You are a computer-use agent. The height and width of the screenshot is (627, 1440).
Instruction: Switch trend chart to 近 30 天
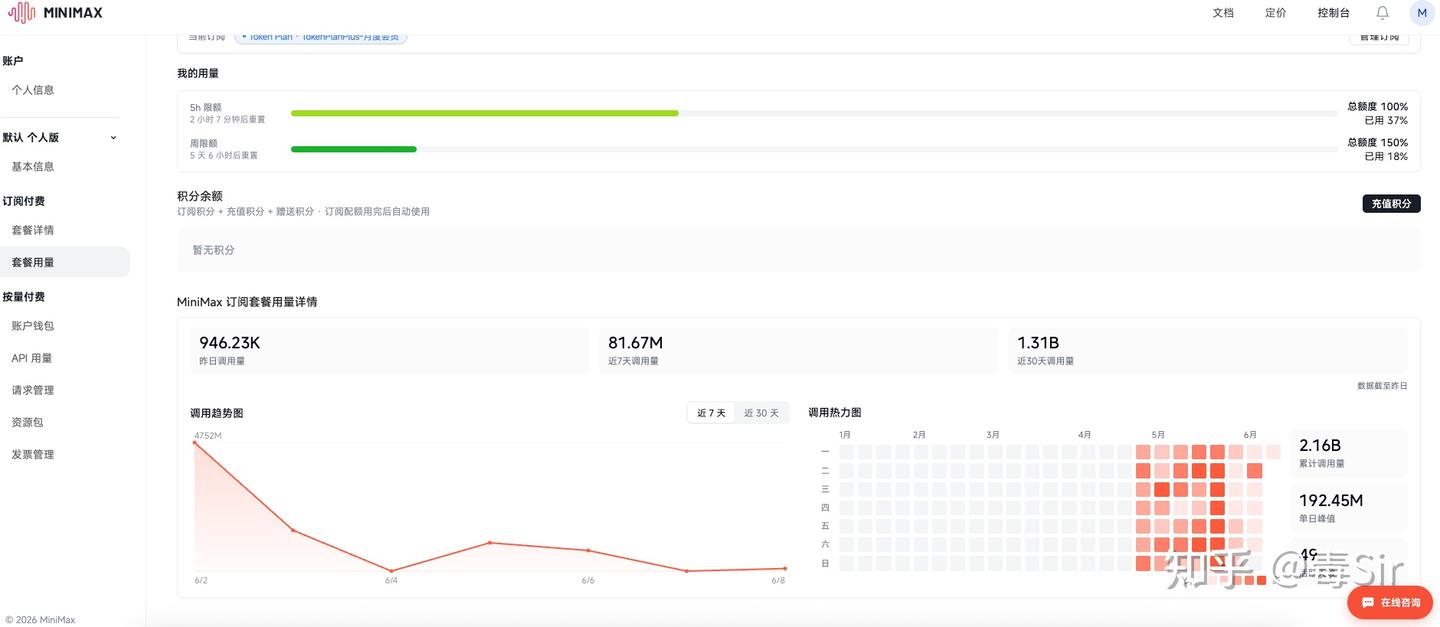coord(762,413)
